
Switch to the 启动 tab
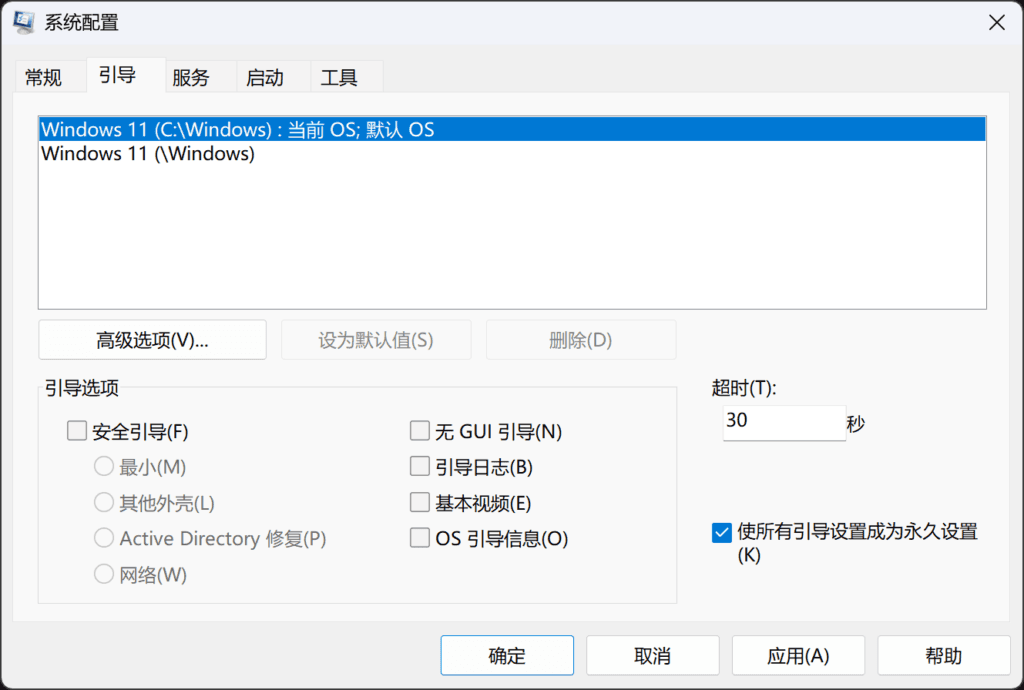(x=265, y=76)
